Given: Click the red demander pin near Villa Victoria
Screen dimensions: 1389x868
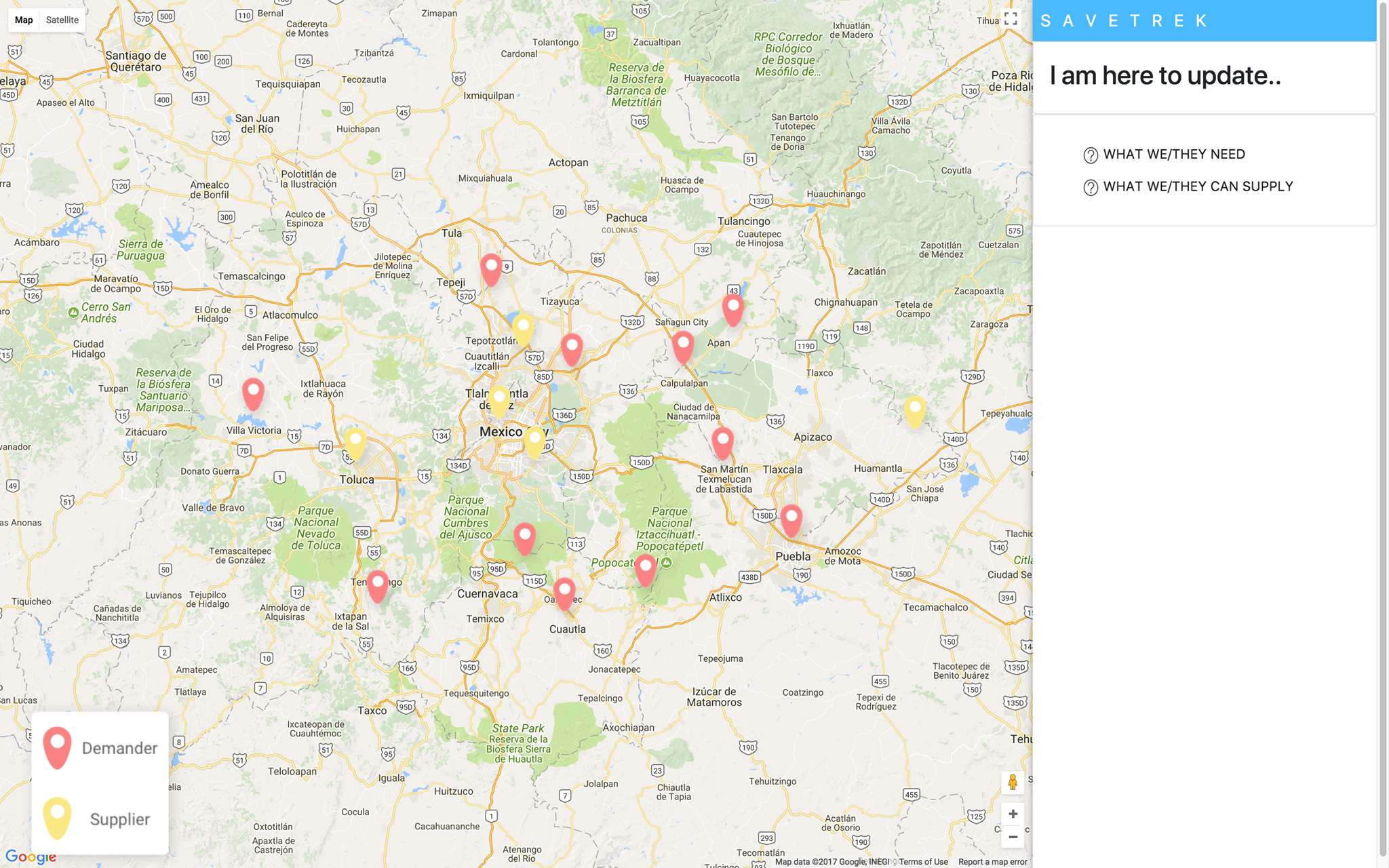Looking at the screenshot, I should pyautogui.click(x=253, y=393).
